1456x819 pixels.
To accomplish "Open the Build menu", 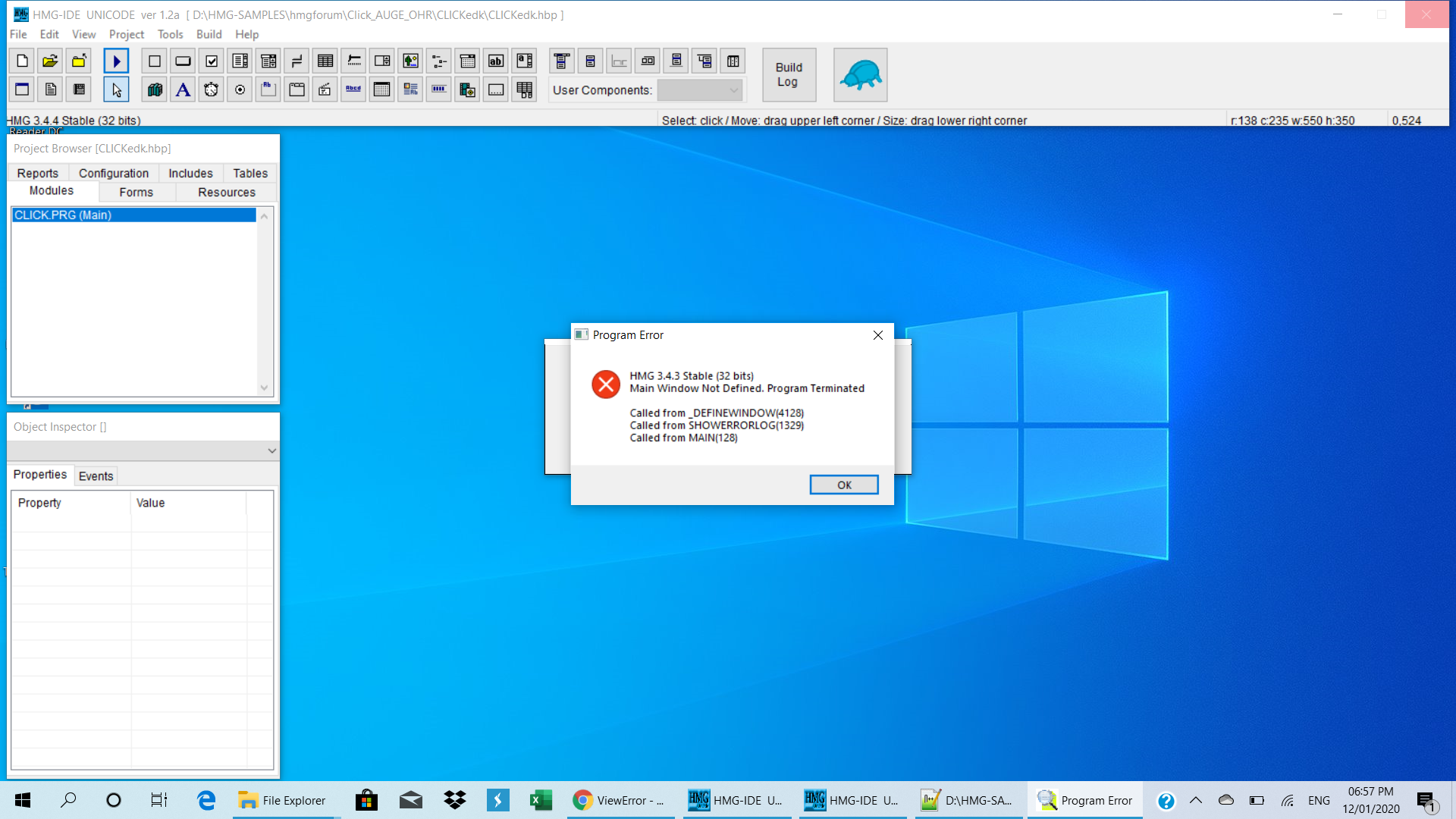I will [207, 33].
